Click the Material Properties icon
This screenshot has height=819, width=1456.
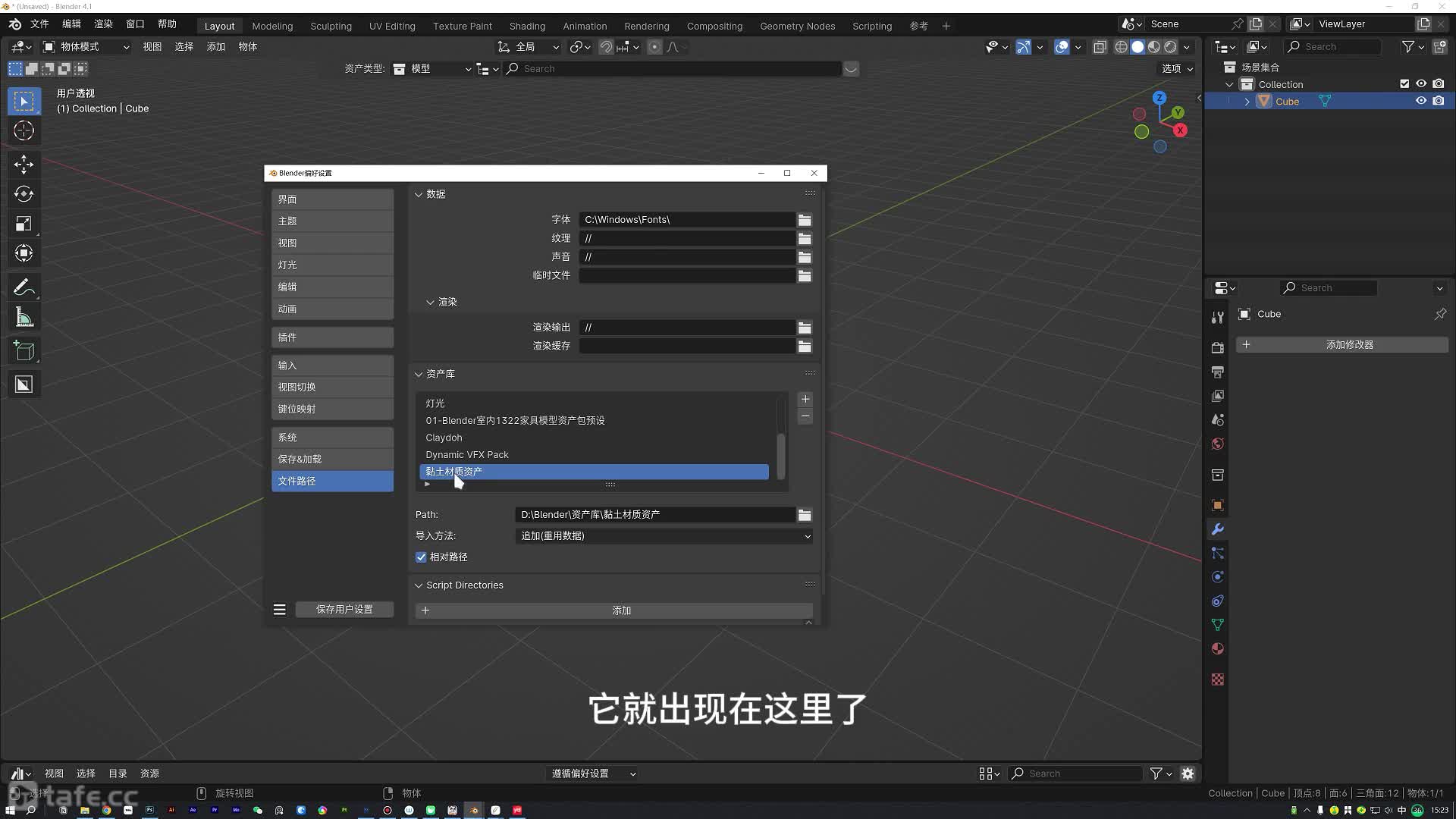coord(1217,650)
